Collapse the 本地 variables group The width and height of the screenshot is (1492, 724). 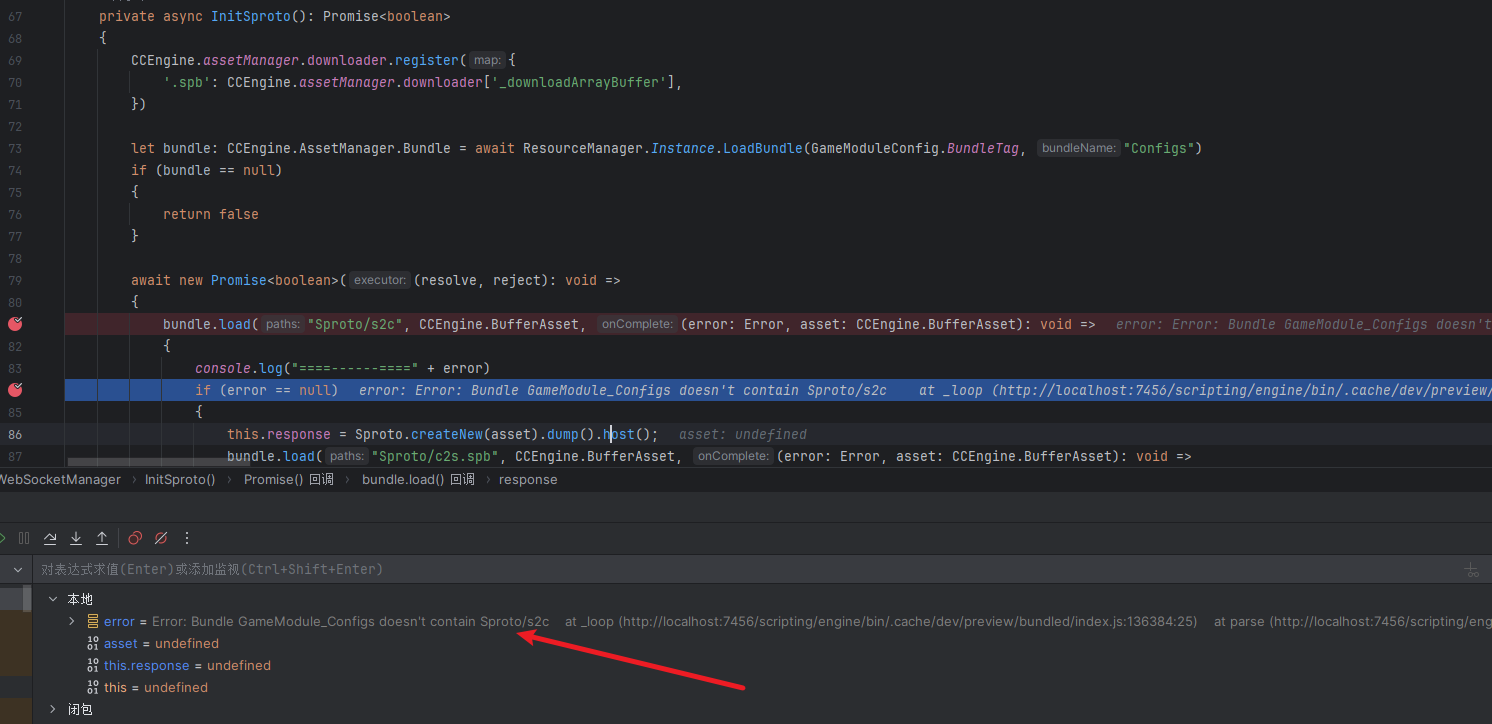click(x=53, y=599)
